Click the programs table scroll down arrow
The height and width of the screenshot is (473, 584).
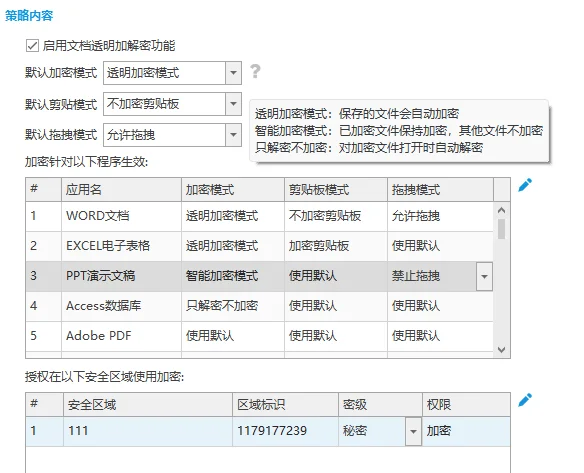(501, 350)
